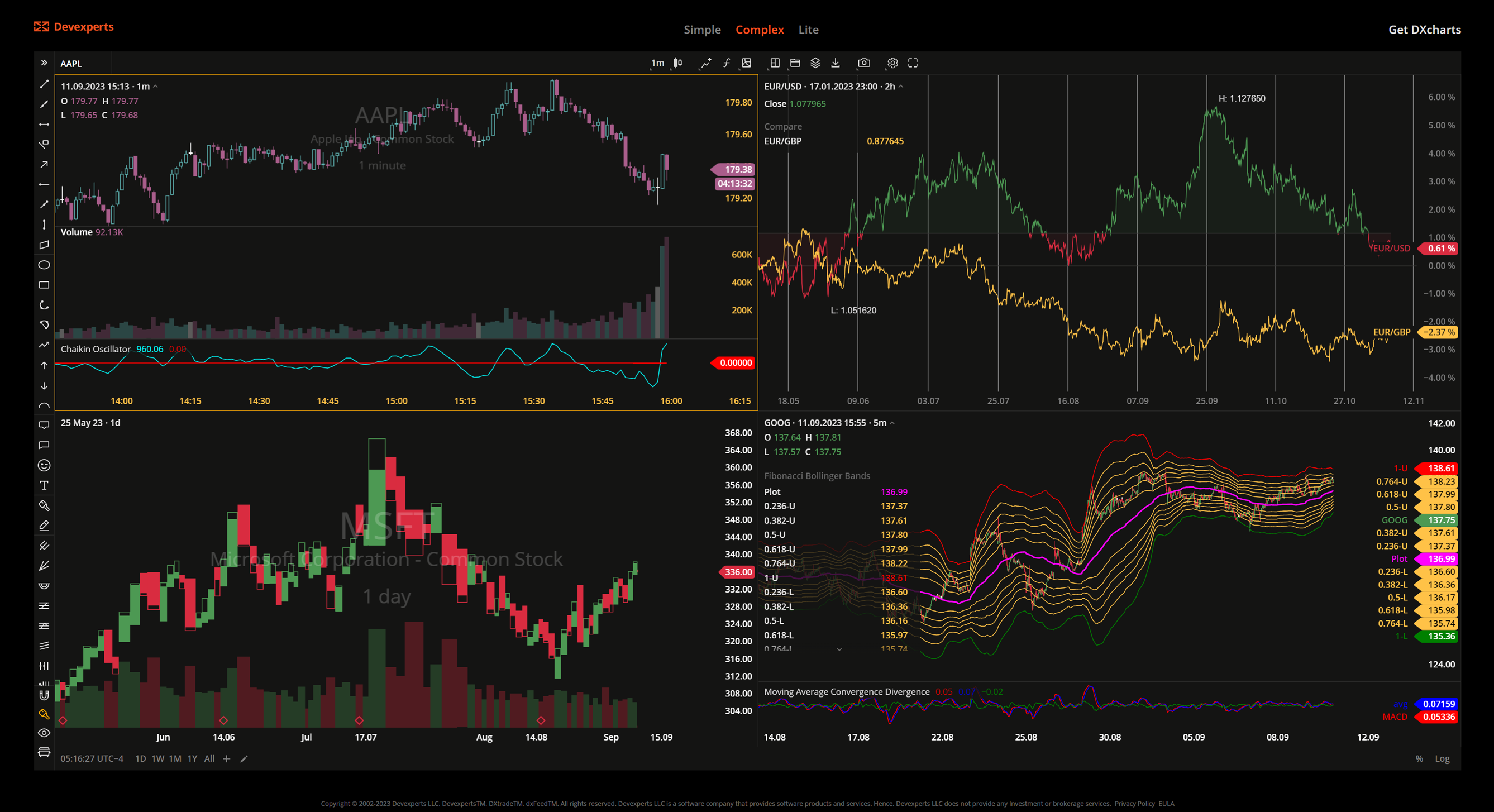This screenshot has height=812, width=1494.
Task: Open chart settings with the gear icon
Action: (x=892, y=63)
